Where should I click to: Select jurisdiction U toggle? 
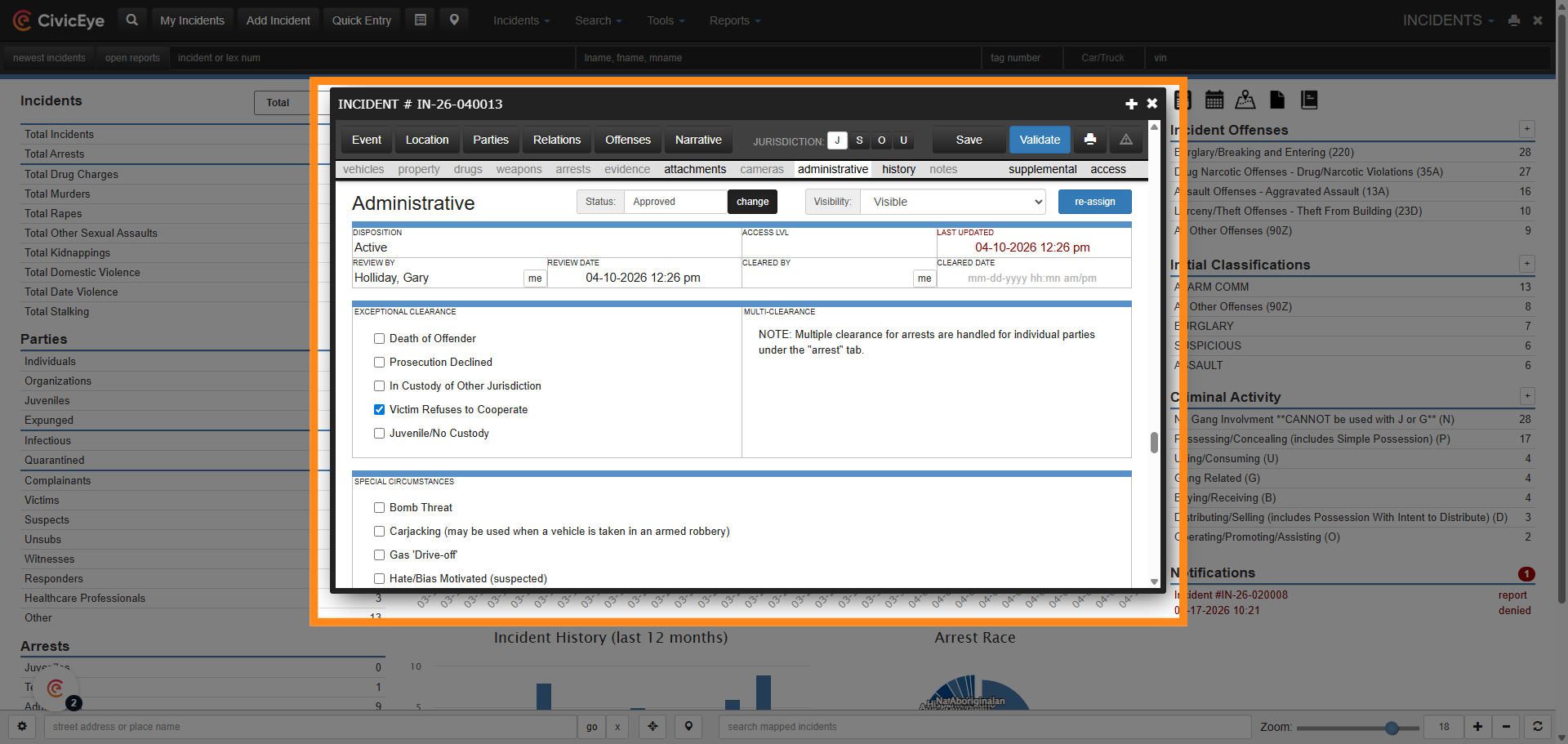point(903,140)
